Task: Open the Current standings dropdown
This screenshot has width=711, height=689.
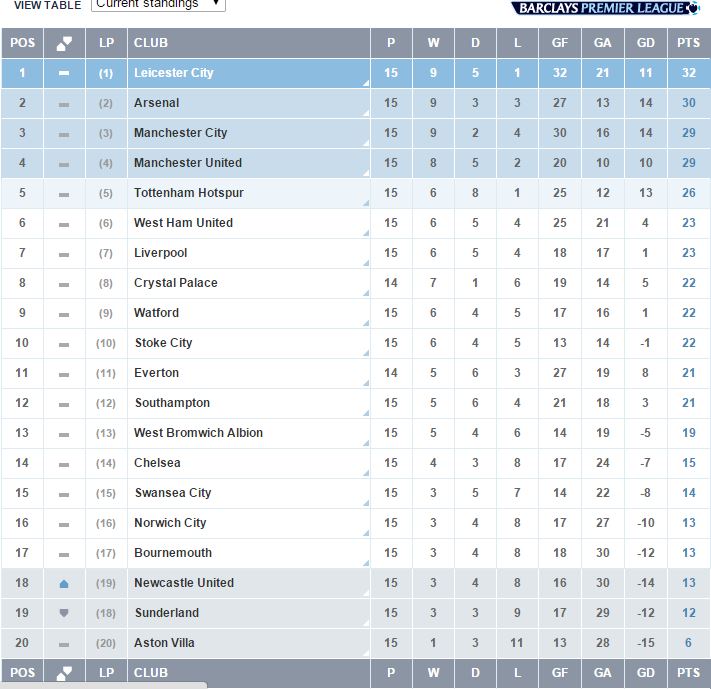Action: (158, 5)
